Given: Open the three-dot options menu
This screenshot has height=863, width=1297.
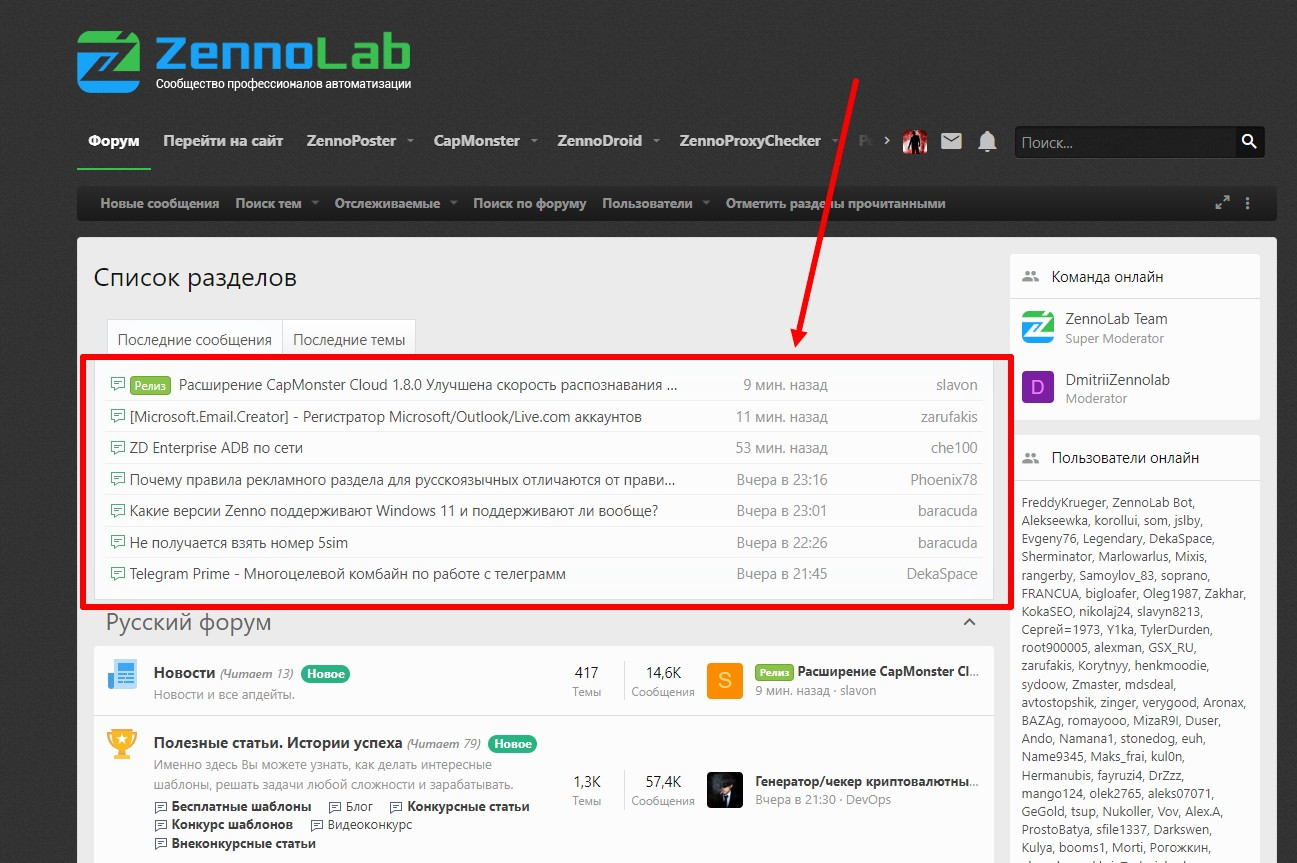Looking at the screenshot, I should (x=1247, y=203).
